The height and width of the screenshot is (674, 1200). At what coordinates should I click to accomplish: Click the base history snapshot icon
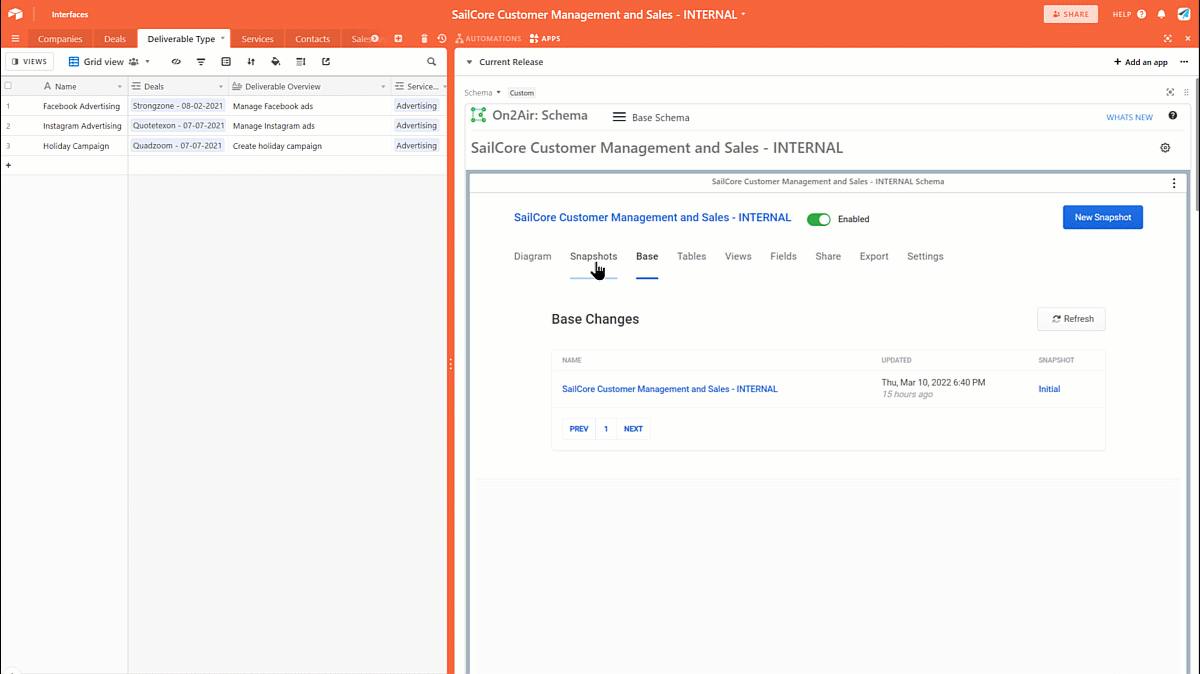click(x=441, y=38)
